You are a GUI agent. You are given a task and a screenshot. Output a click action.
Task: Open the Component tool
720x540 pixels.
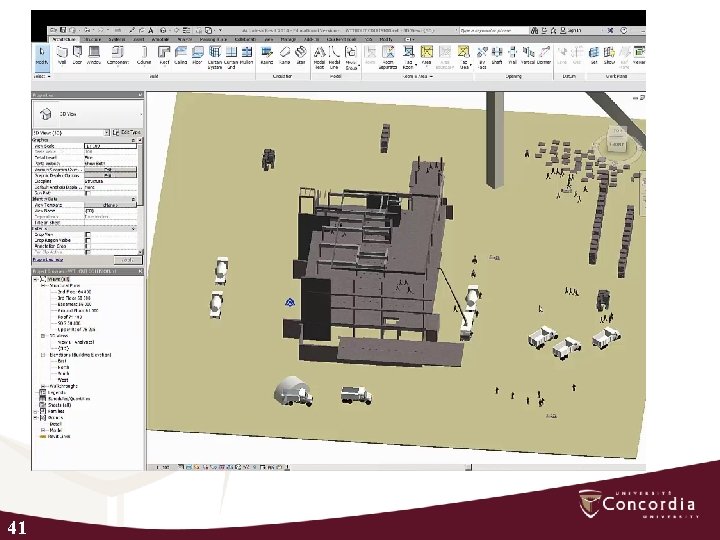click(118, 56)
